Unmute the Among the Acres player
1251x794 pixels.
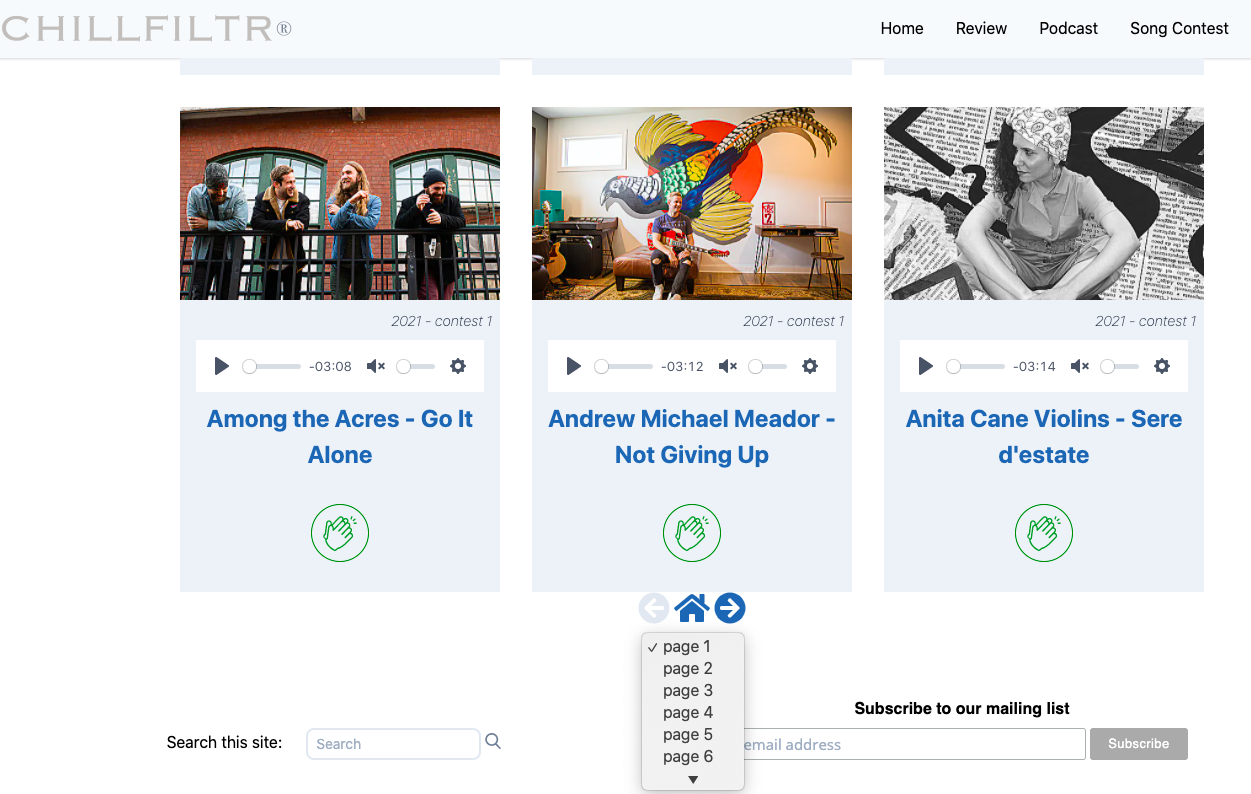point(376,366)
